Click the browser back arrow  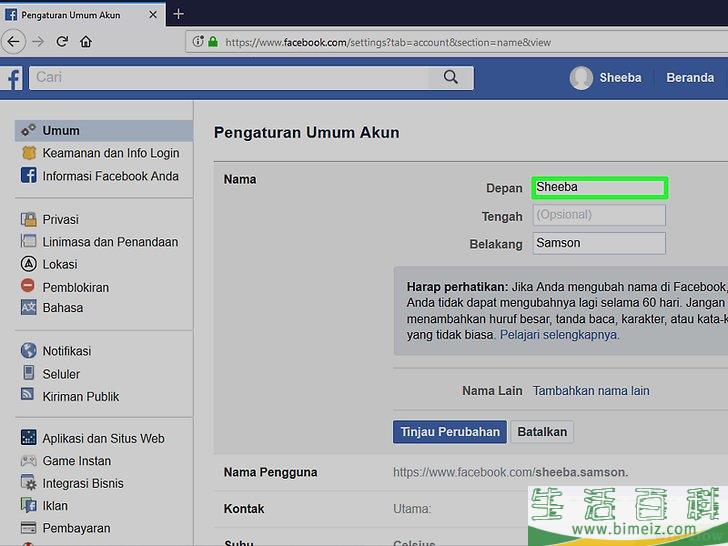click(13, 42)
